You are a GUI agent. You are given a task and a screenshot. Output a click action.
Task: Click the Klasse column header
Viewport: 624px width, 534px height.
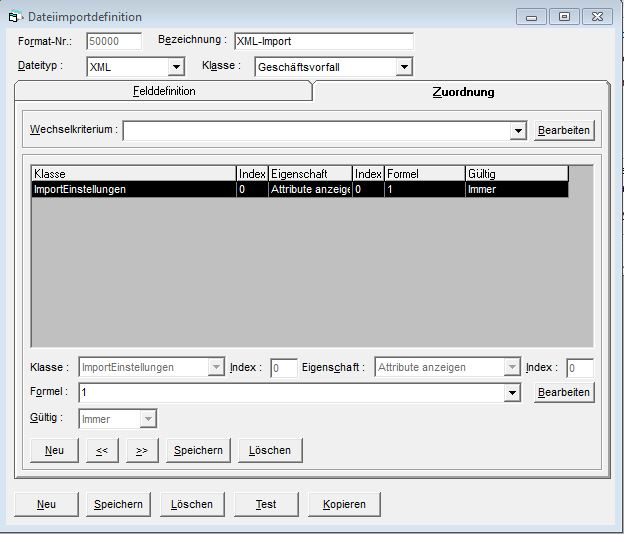click(x=134, y=174)
